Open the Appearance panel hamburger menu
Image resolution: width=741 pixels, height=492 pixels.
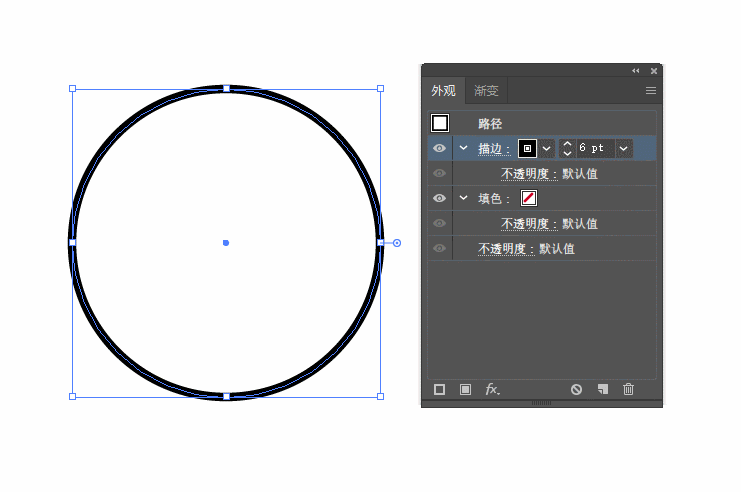click(651, 91)
